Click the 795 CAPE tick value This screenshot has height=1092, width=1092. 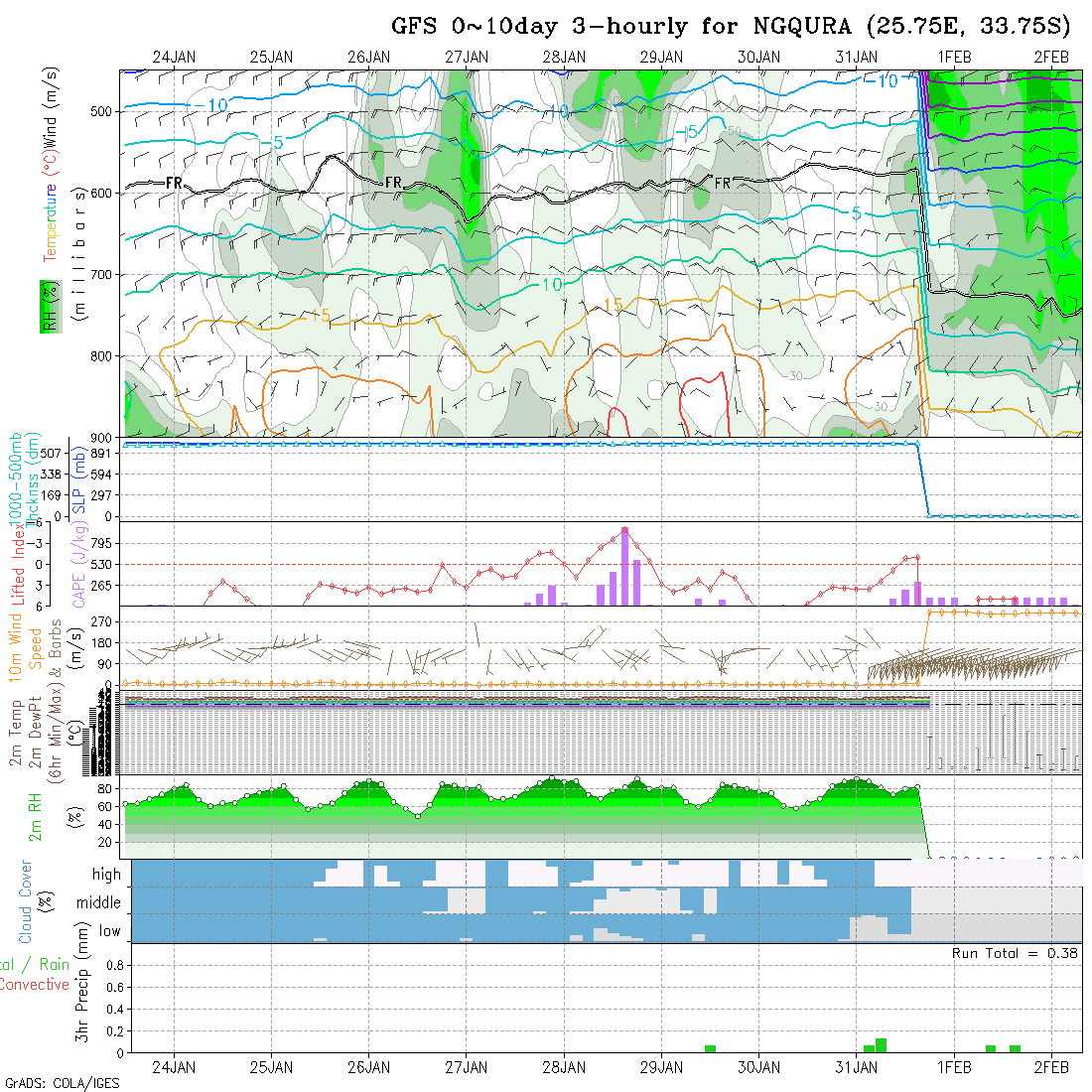click(101, 543)
